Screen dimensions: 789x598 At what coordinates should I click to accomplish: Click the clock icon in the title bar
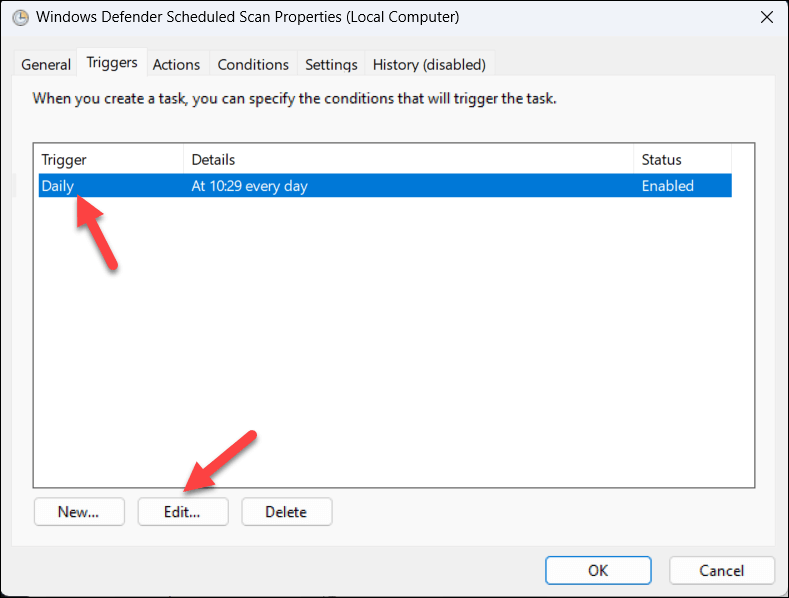click(x=20, y=17)
